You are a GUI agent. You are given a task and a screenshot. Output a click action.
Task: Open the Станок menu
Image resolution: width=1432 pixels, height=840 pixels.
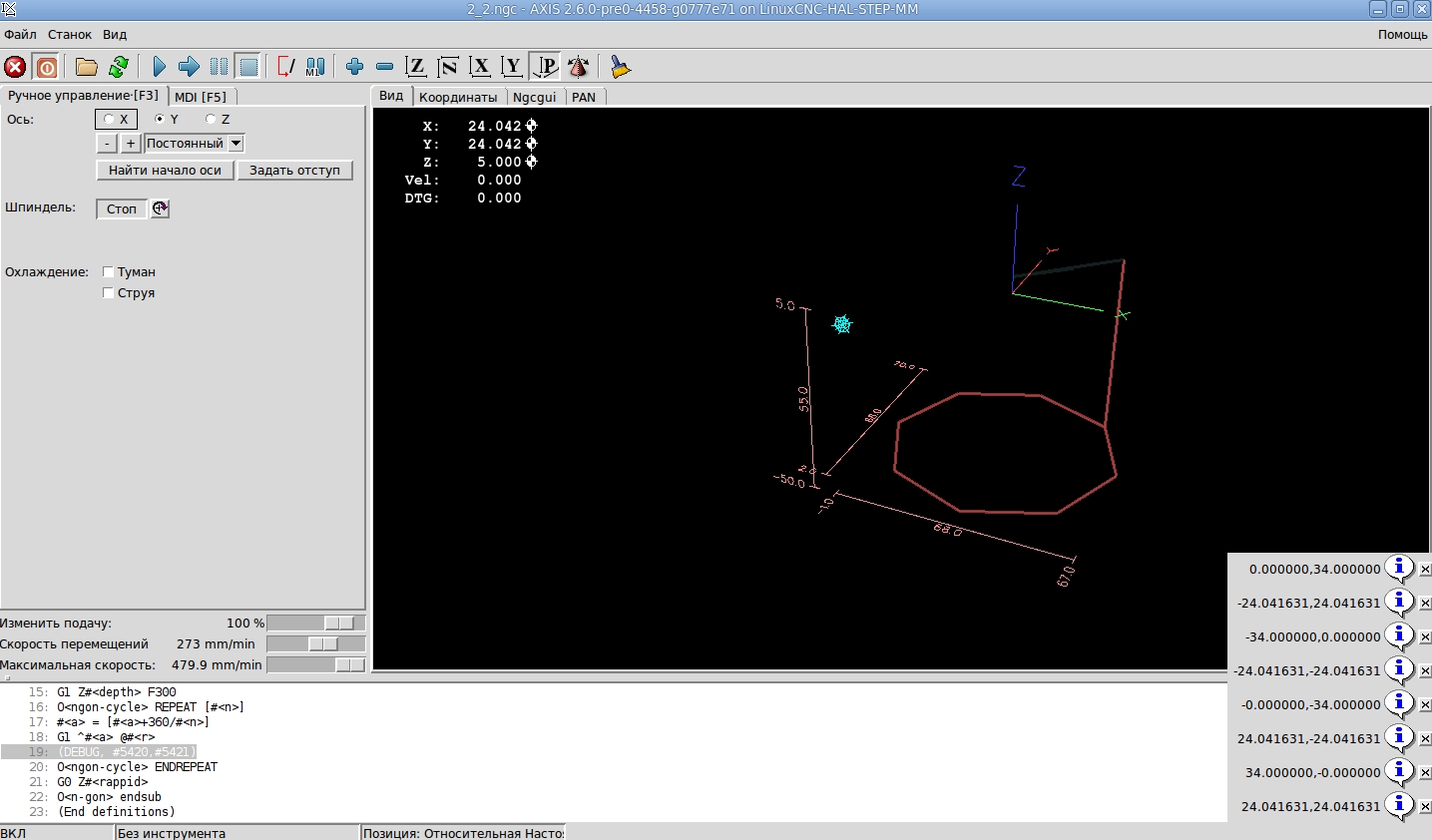click(x=70, y=34)
